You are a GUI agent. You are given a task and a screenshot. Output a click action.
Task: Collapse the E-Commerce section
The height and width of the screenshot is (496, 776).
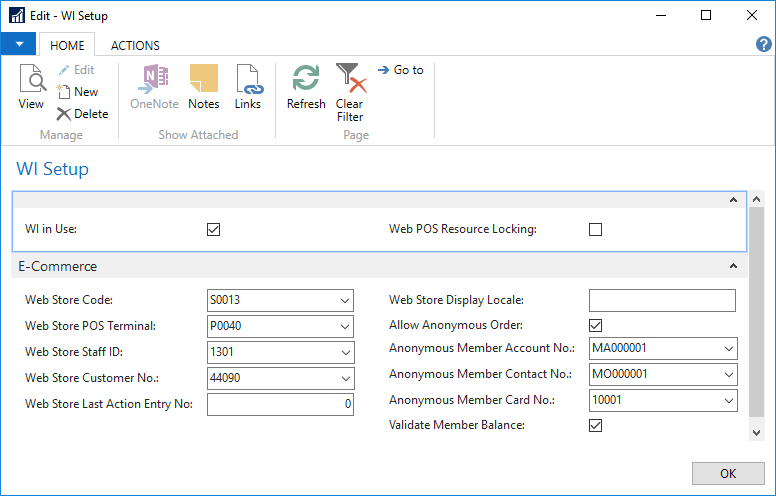pos(733,267)
